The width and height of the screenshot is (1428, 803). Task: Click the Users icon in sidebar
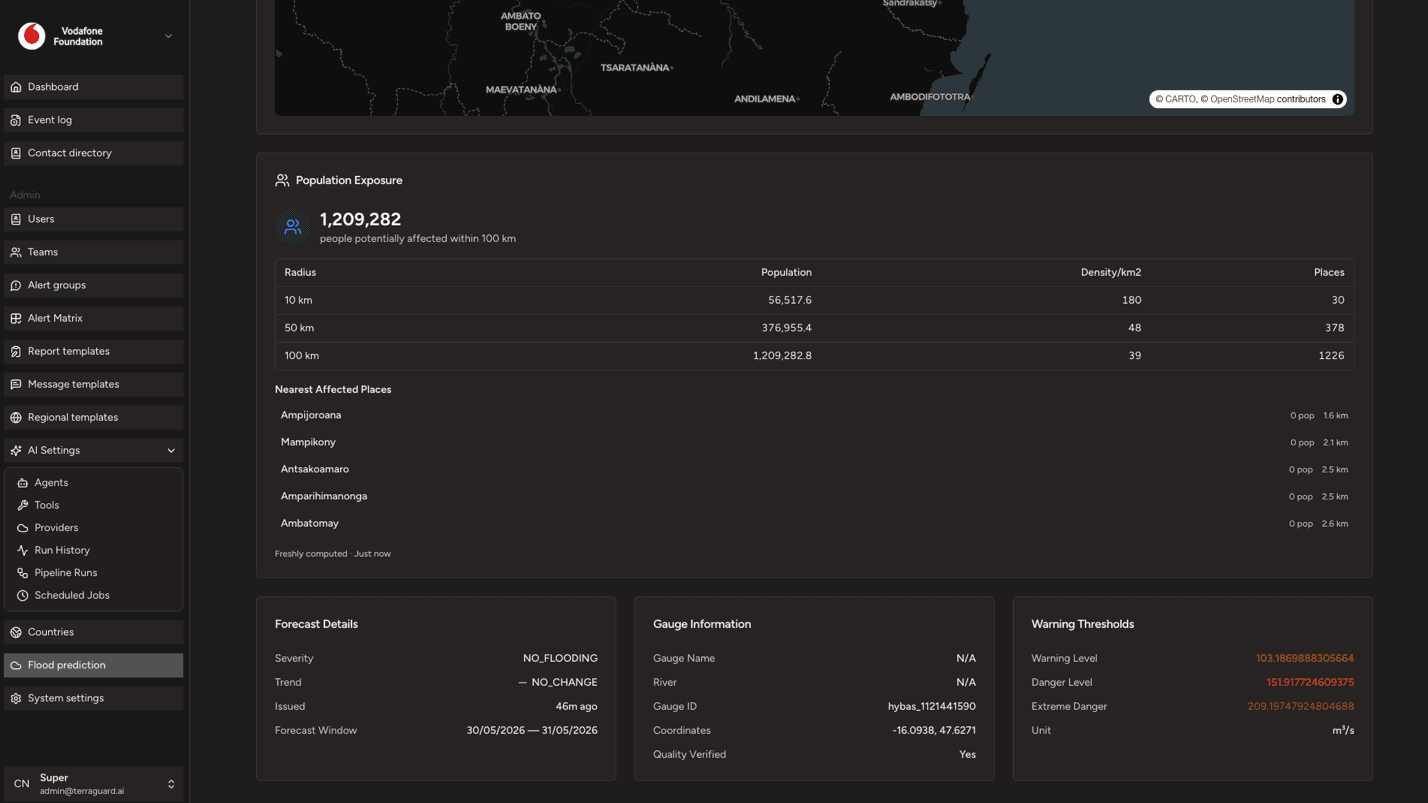tap(16, 219)
